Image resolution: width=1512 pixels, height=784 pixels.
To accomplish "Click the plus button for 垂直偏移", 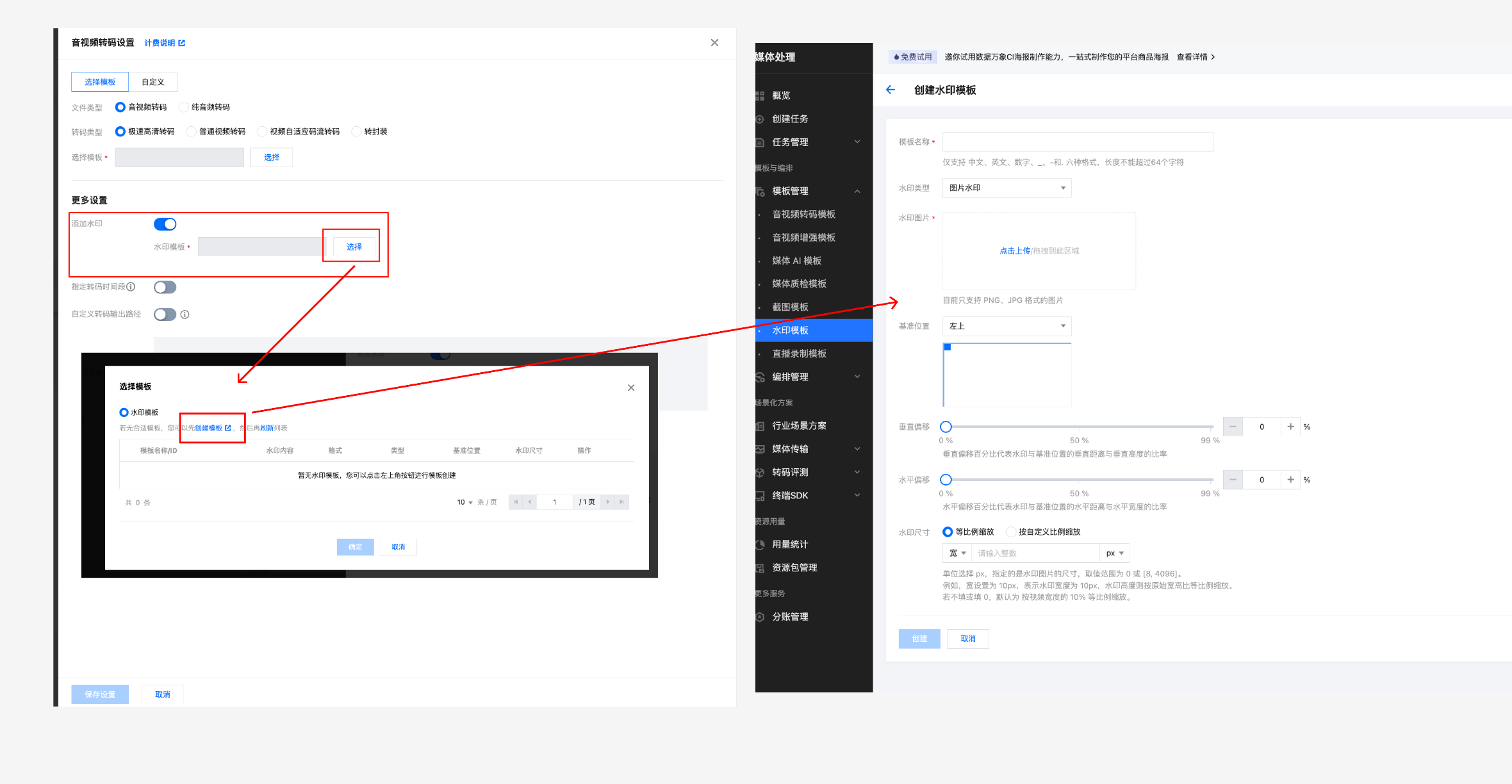I will [x=1290, y=427].
